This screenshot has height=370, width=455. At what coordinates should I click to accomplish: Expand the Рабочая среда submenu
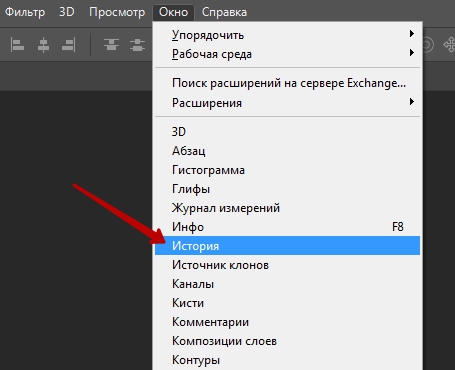(287, 54)
